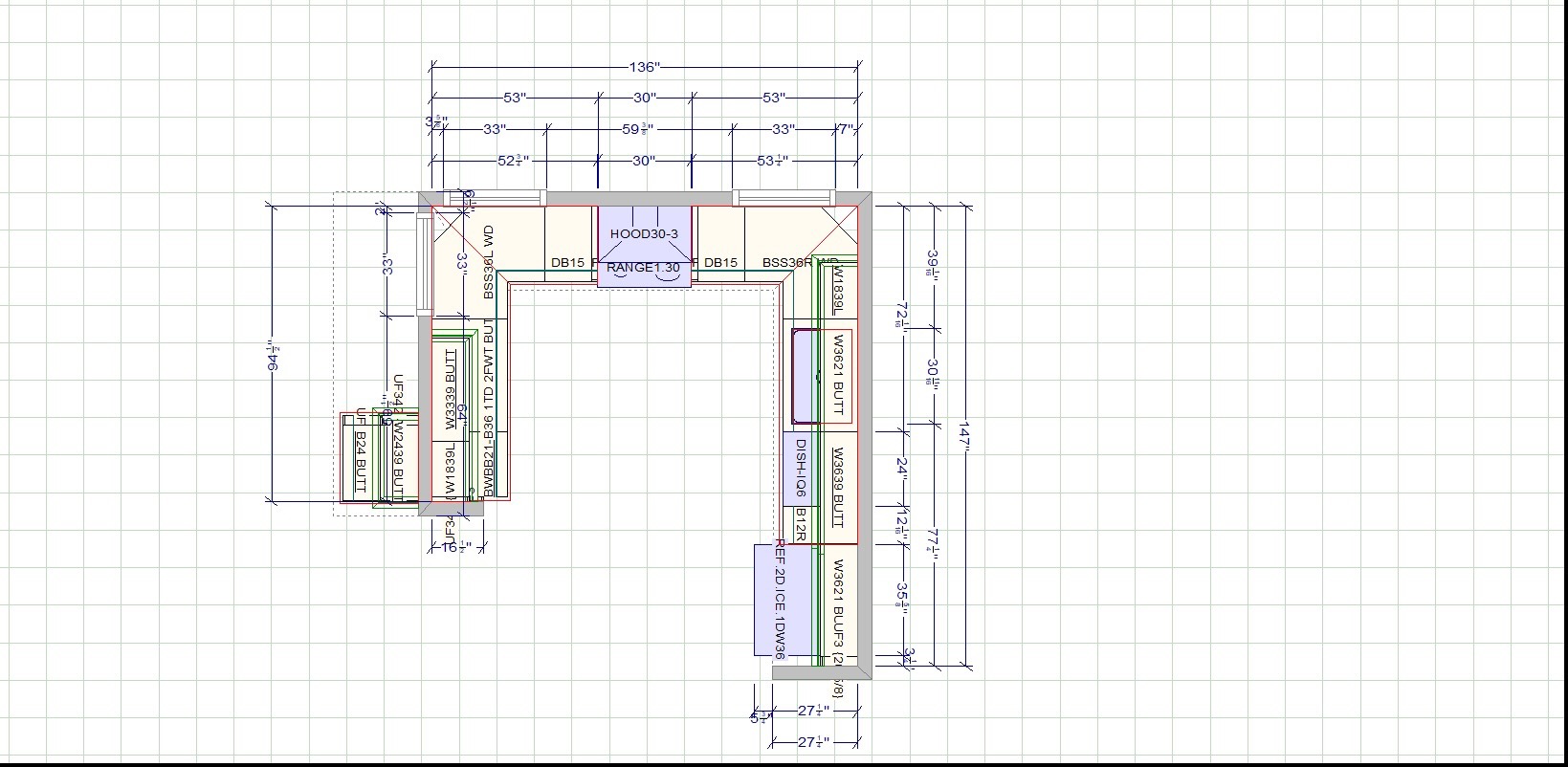Click the B24 BUTT base cabinet
Image resolution: width=1568 pixels, height=767 pixels.
click(361, 462)
